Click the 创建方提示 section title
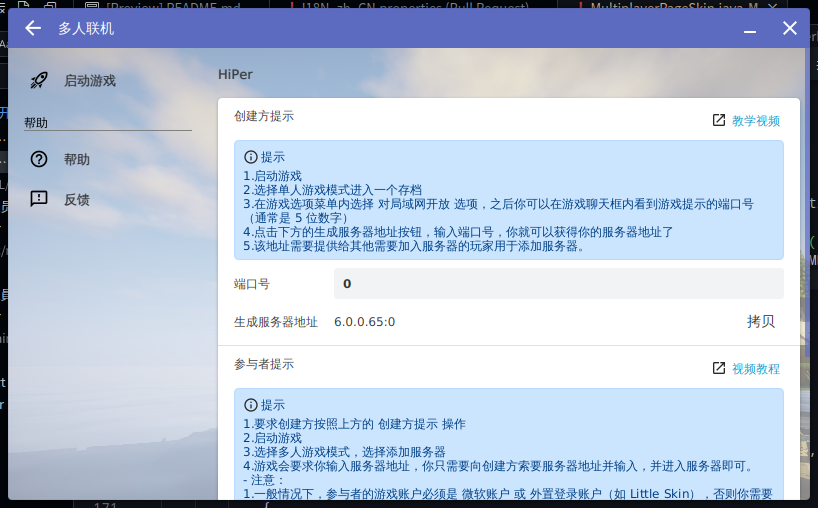Screen dimensions: 818x508 264,116
